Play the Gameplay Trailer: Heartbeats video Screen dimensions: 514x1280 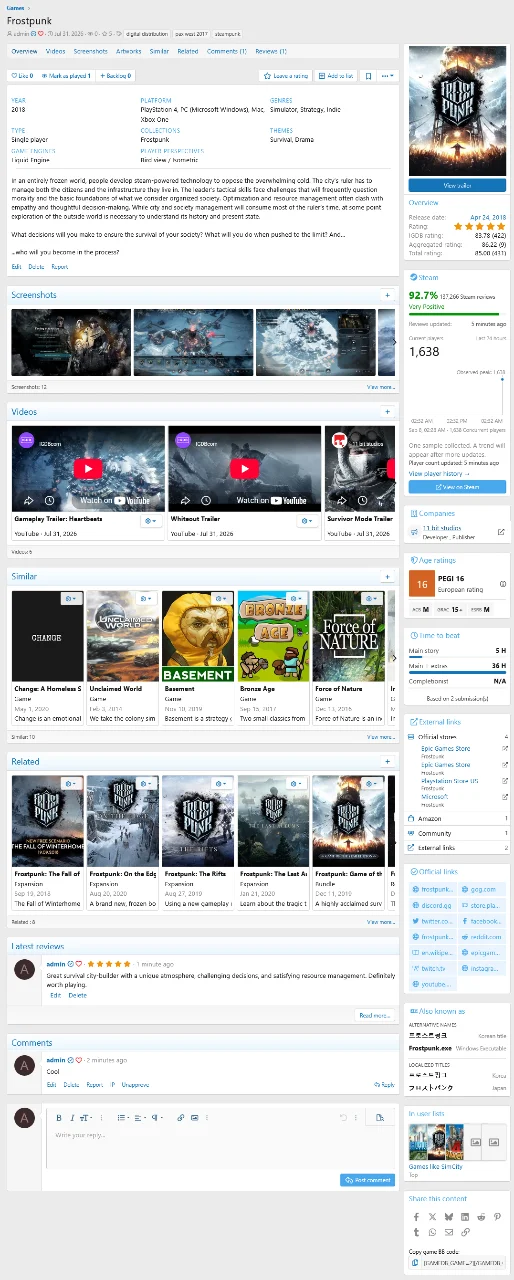coord(87,469)
